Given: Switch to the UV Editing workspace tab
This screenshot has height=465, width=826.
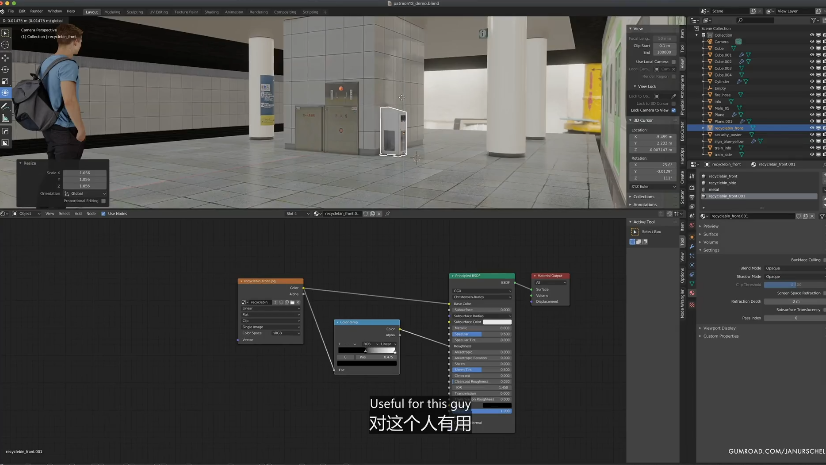Looking at the screenshot, I should pos(159,12).
